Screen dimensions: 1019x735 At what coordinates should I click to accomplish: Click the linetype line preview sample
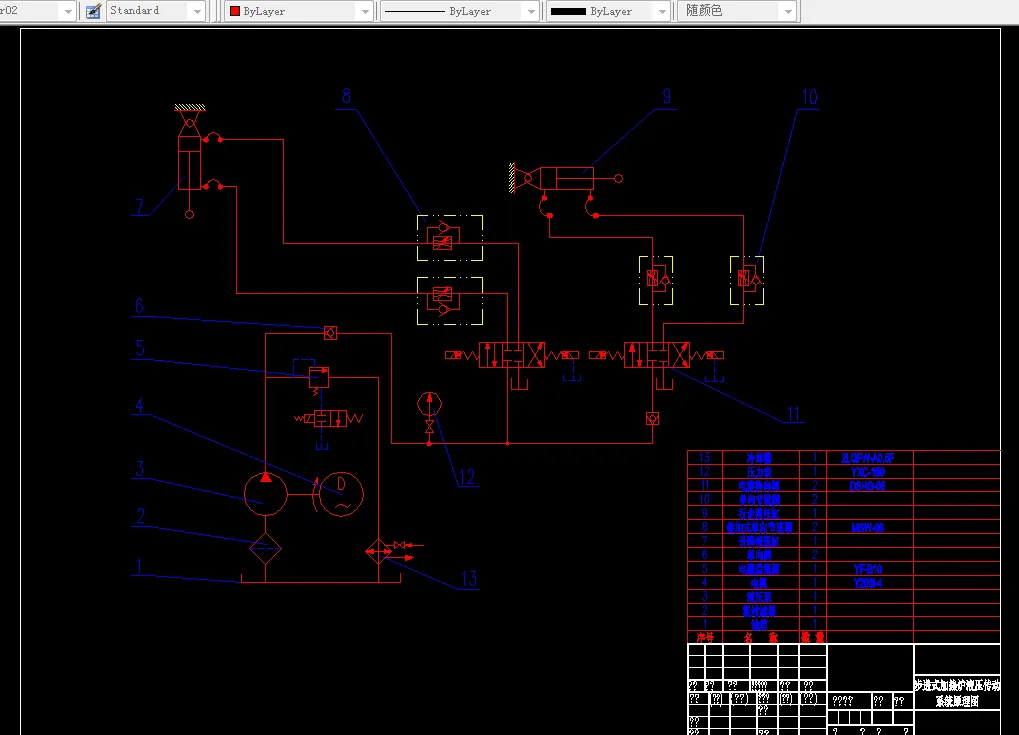click(415, 11)
